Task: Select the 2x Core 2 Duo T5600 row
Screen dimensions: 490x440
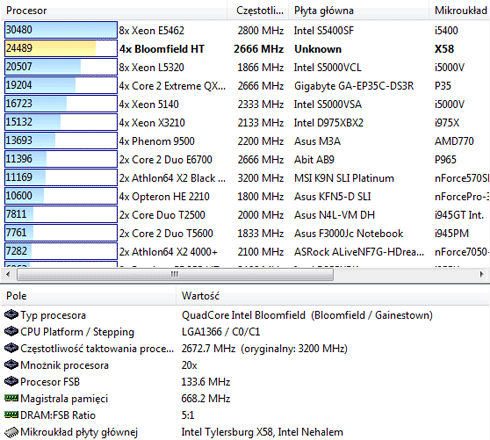Action: click(x=247, y=233)
